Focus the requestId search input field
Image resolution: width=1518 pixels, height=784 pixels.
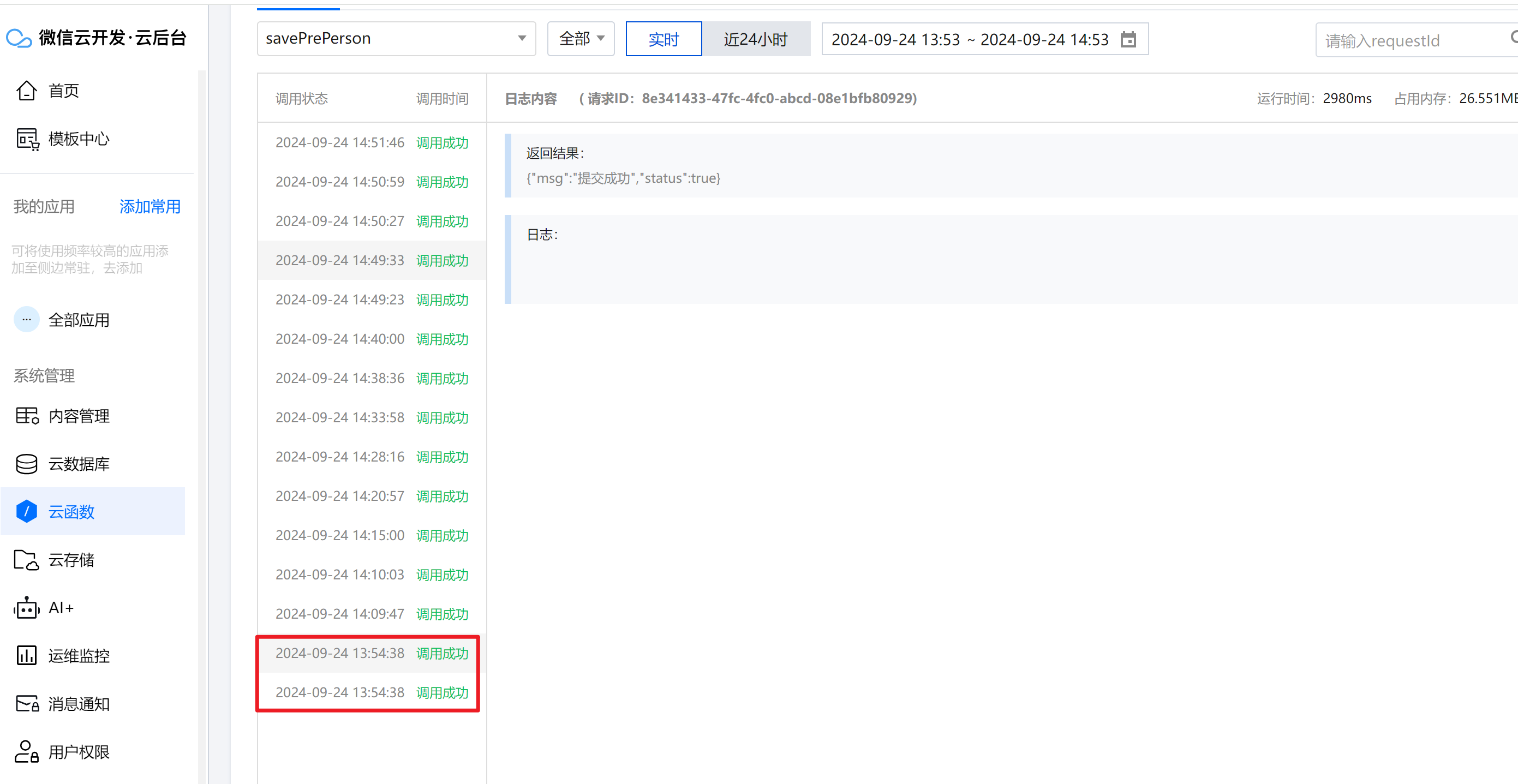[x=1408, y=40]
